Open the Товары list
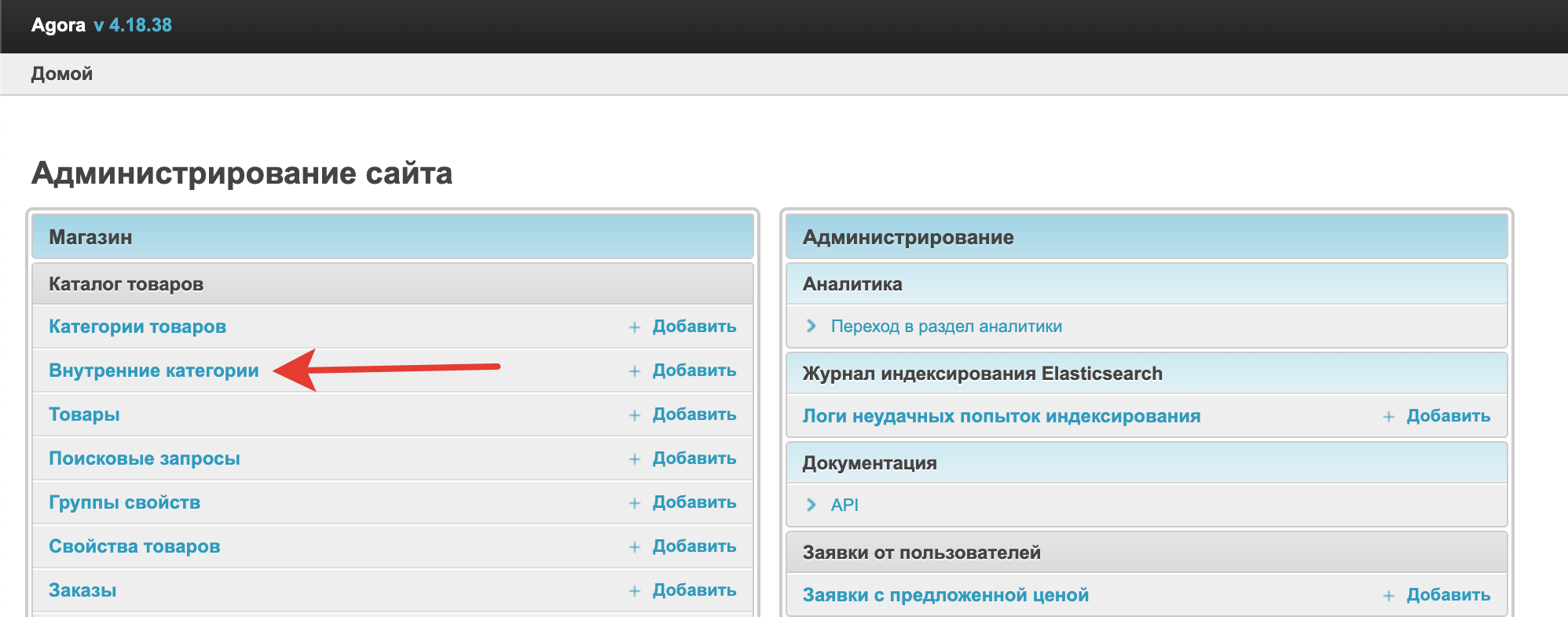This screenshot has height=617, width=1568. 84,414
